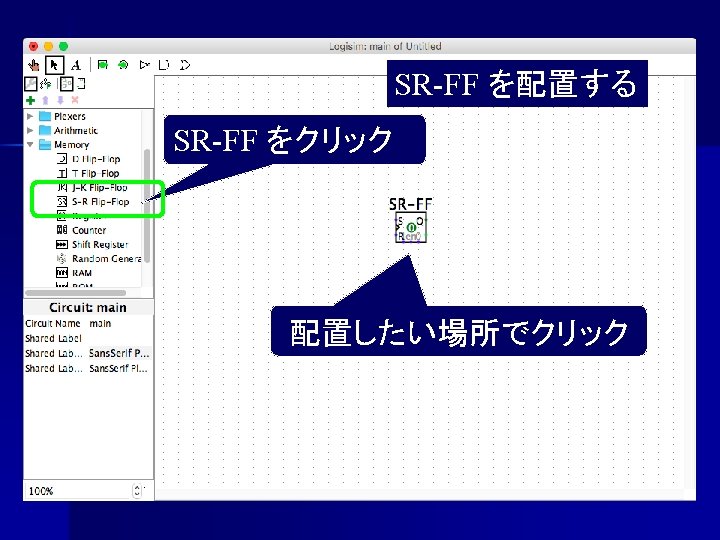Click the Shared Label value field
The width and height of the screenshot is (720, 540).
(119, 338)
